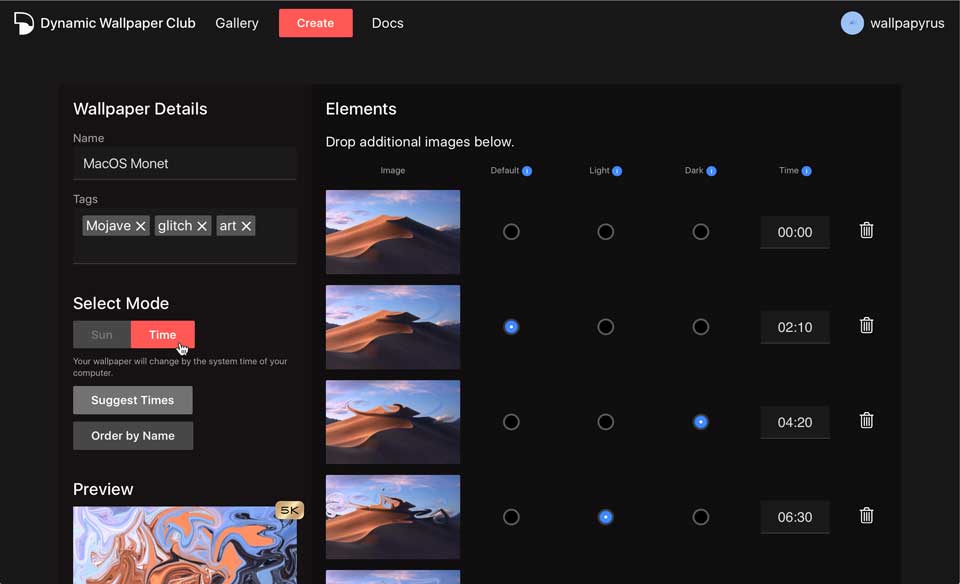
Task: Click the Order by Name button
Action: tap(132, 435)
